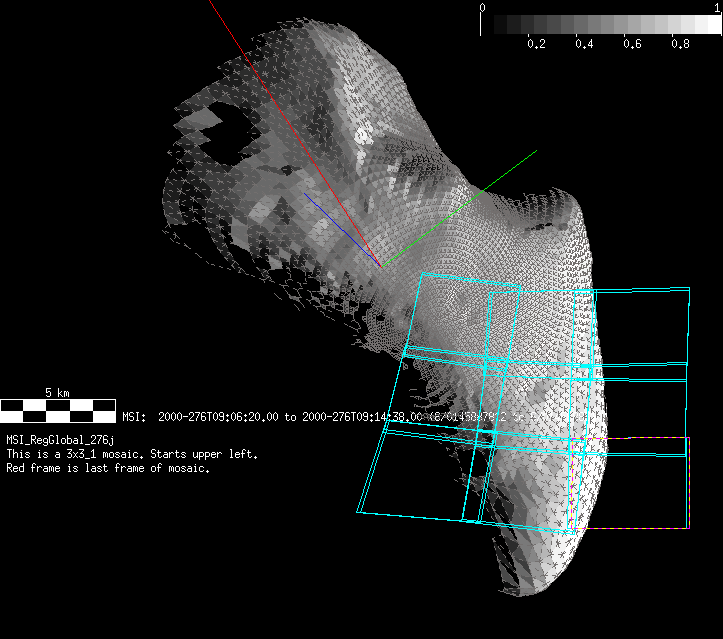
Task: Click the legend's 0 label
Action: tap(482, 7)
